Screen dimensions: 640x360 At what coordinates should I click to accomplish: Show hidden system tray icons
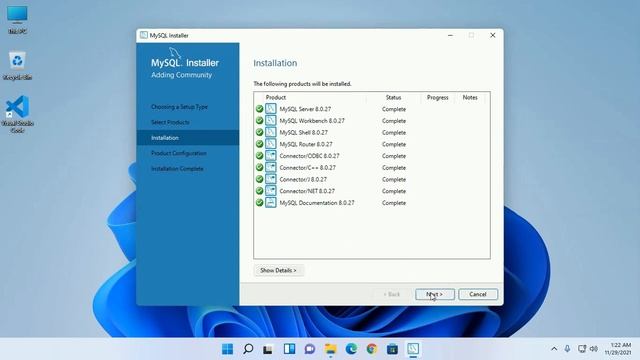coord(554,349)
